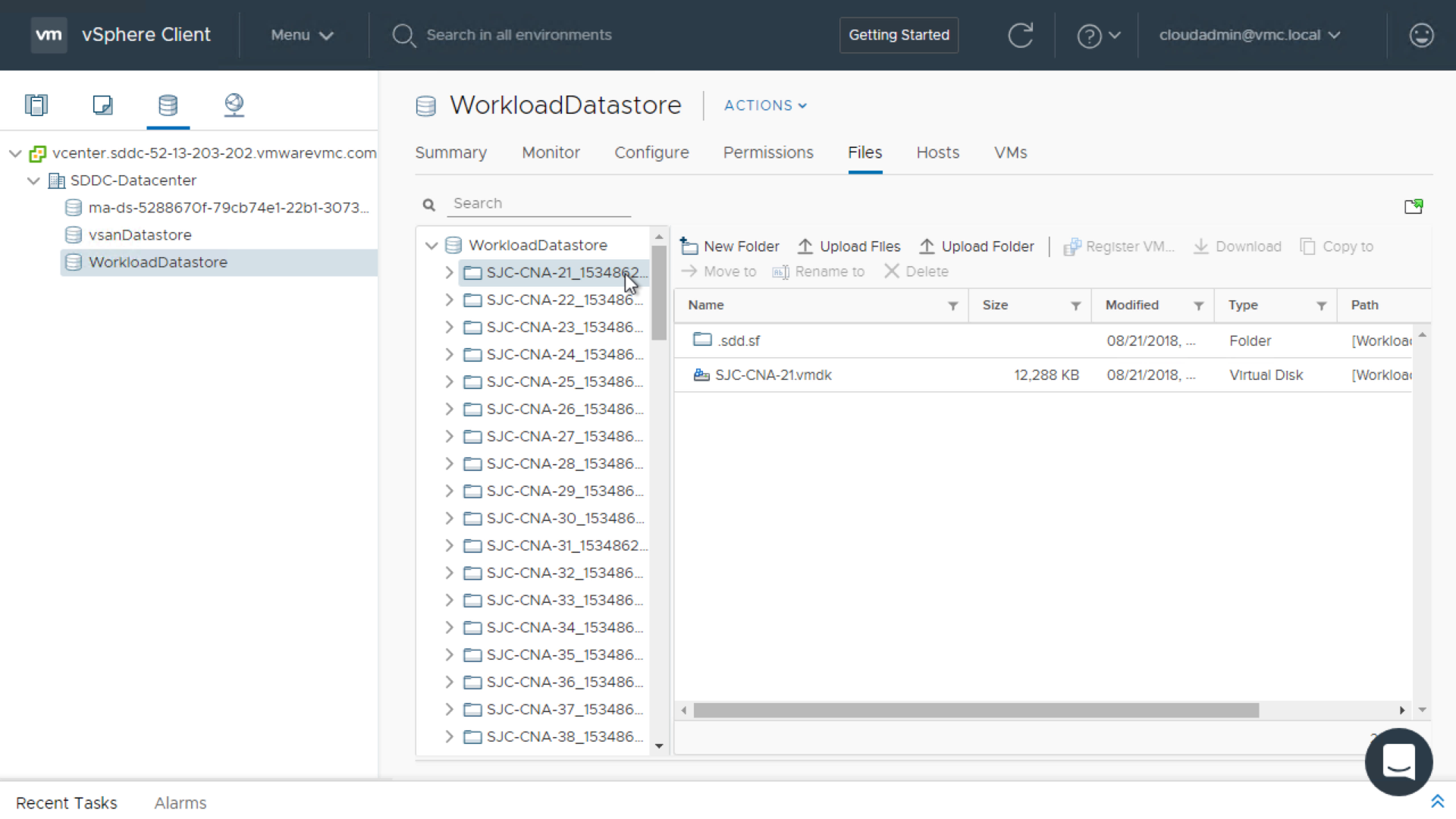Open Hosts and Clusters inventory view icon

pyautogui.click(x=36, y=105)
